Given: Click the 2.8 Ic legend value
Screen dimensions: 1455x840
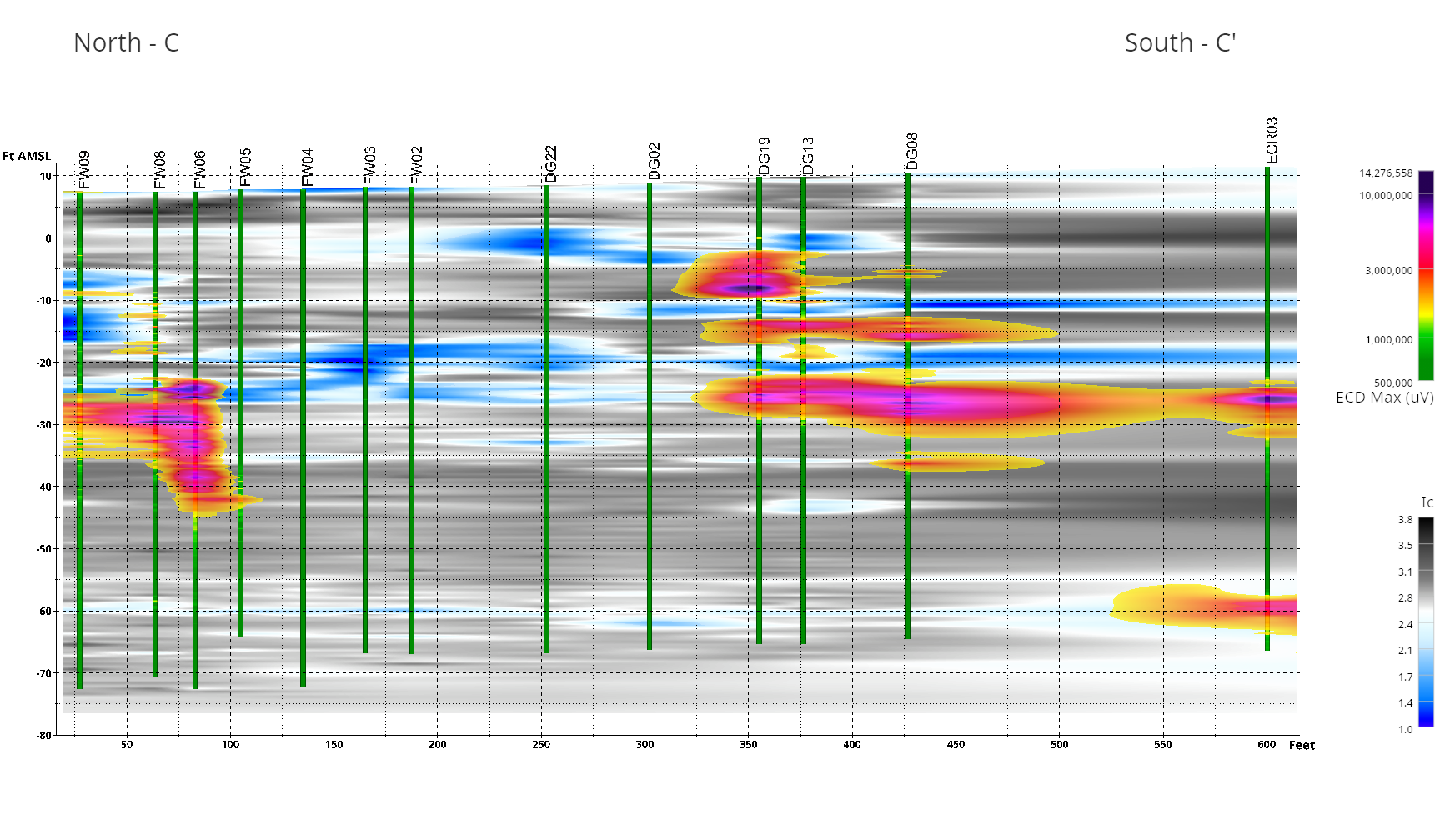Looking at the screenshot, I should point(1405,598).
